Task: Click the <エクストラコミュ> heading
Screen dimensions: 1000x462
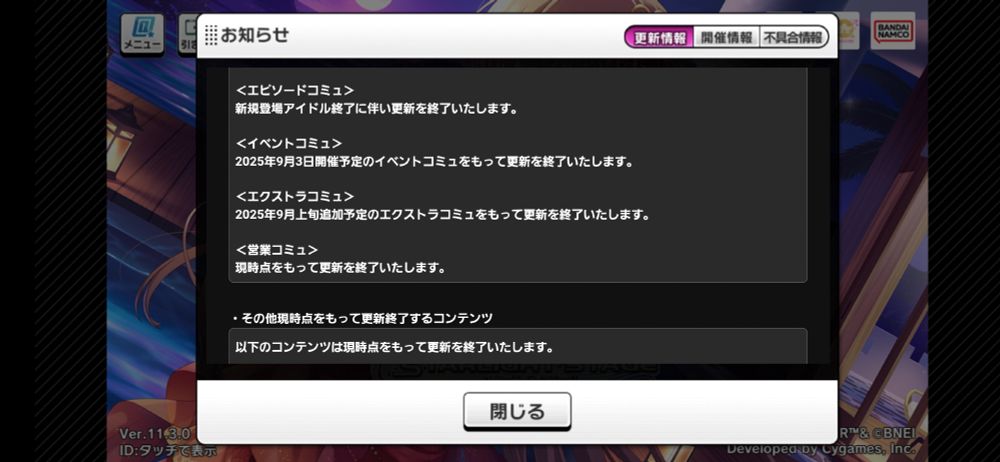Action: [295, 197]
